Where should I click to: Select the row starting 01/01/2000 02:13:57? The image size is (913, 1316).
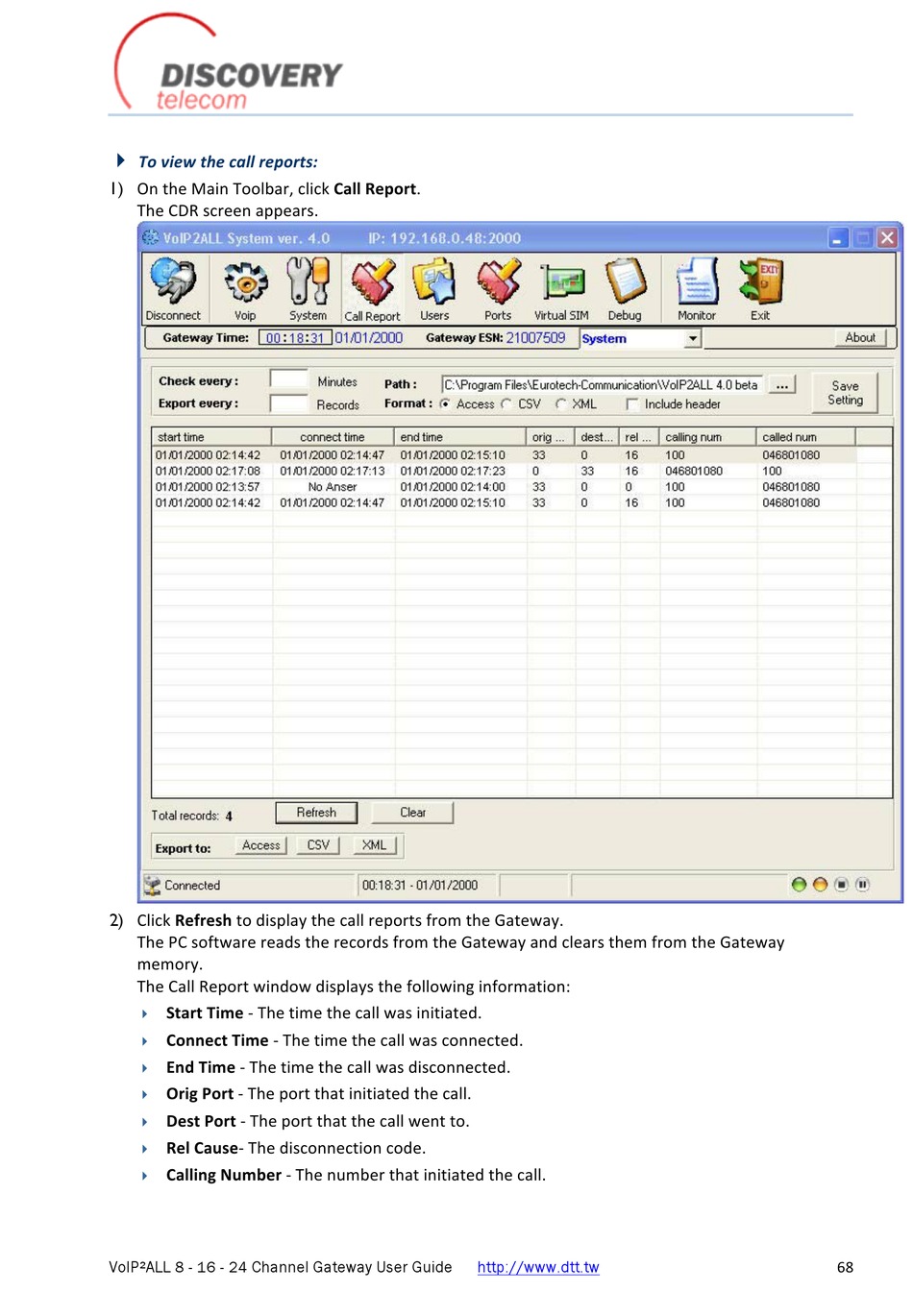[x=522, y=487]
